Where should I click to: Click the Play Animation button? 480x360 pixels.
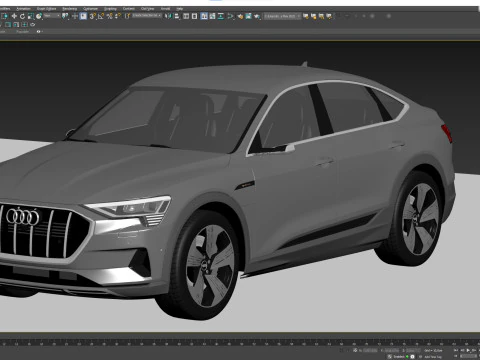(x=468, y=350)
